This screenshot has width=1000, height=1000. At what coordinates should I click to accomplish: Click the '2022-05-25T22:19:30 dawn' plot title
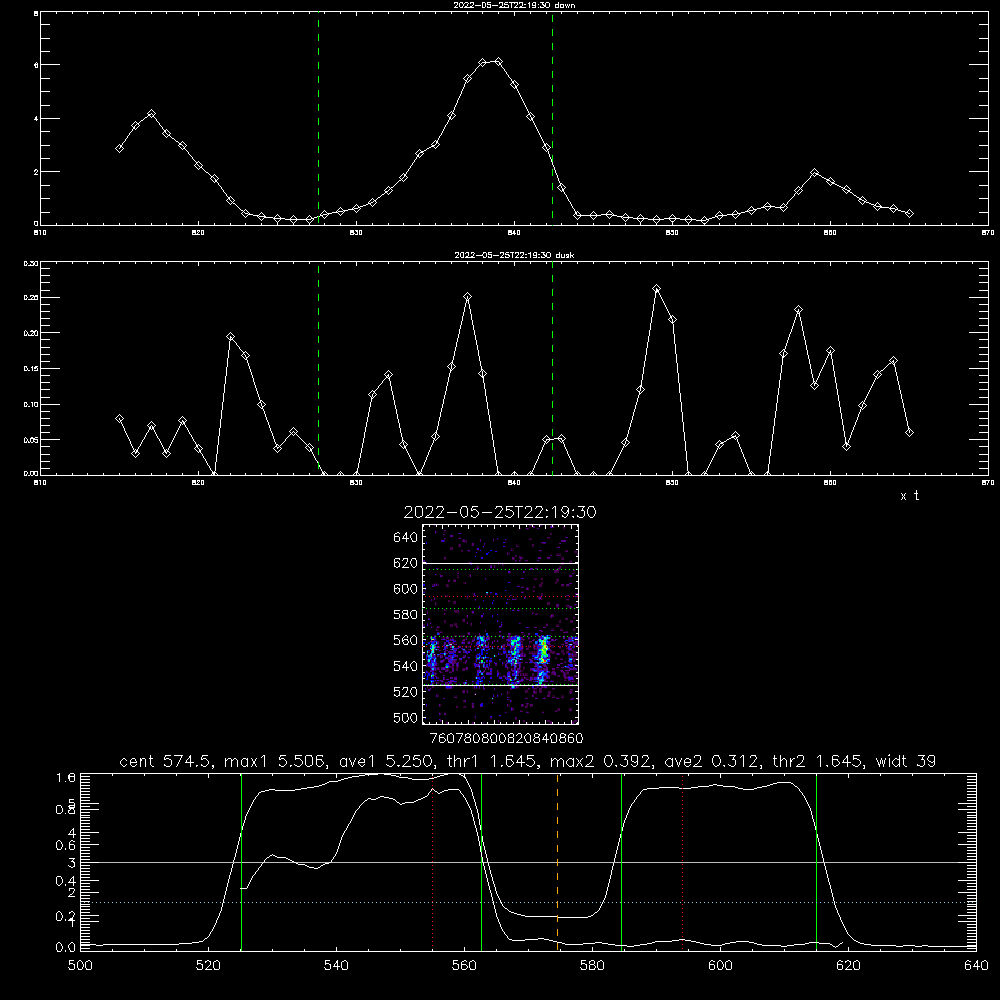(x=514, y=5)
